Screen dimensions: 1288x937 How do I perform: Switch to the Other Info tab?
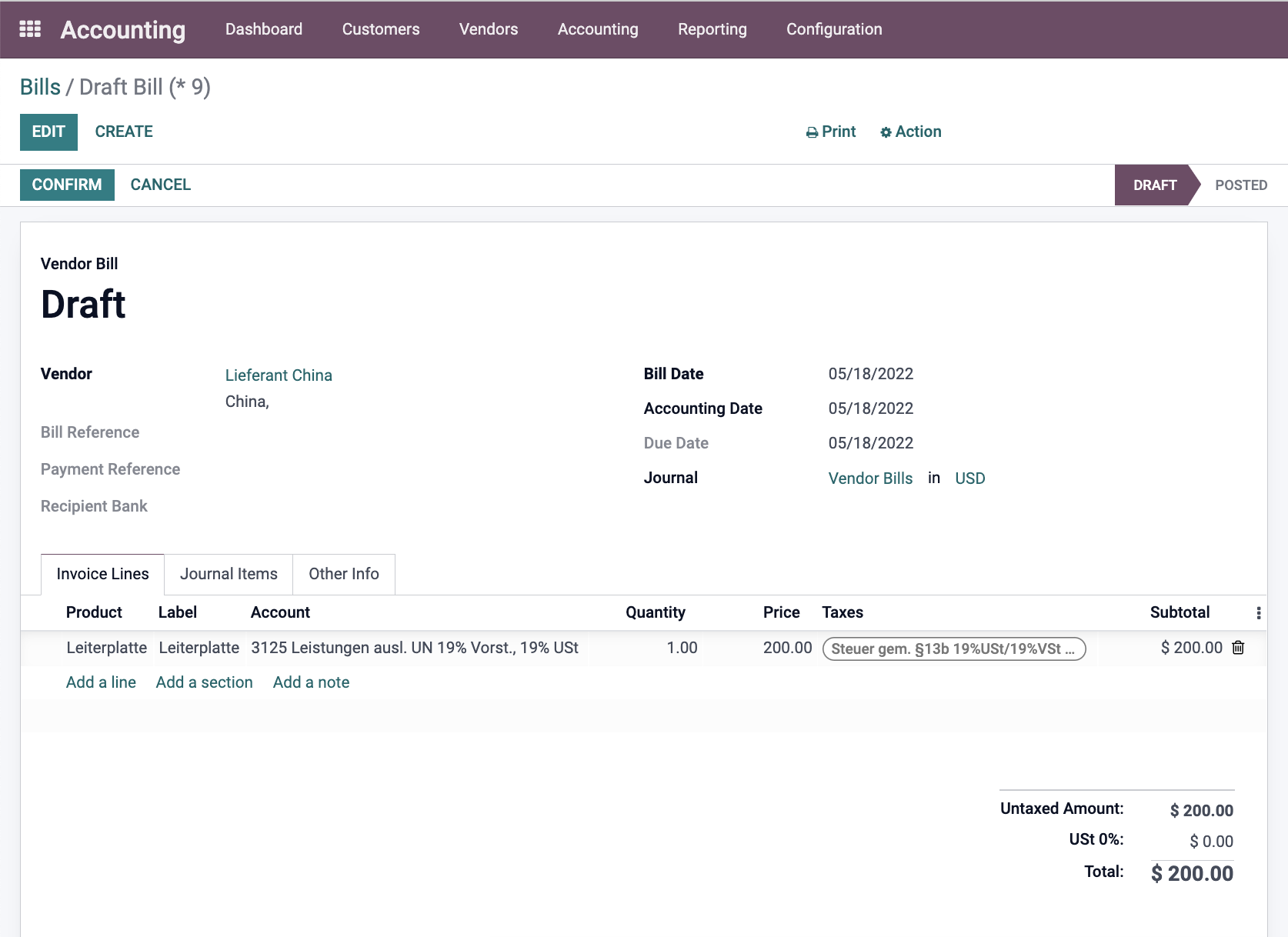pyautogui.click(x=344, y=574)
